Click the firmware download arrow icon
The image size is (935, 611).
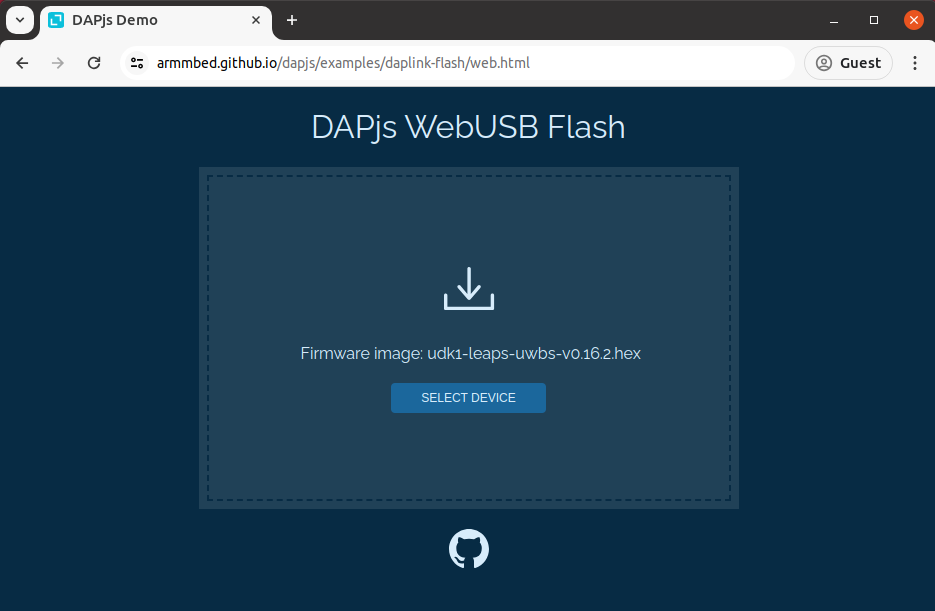469,289
